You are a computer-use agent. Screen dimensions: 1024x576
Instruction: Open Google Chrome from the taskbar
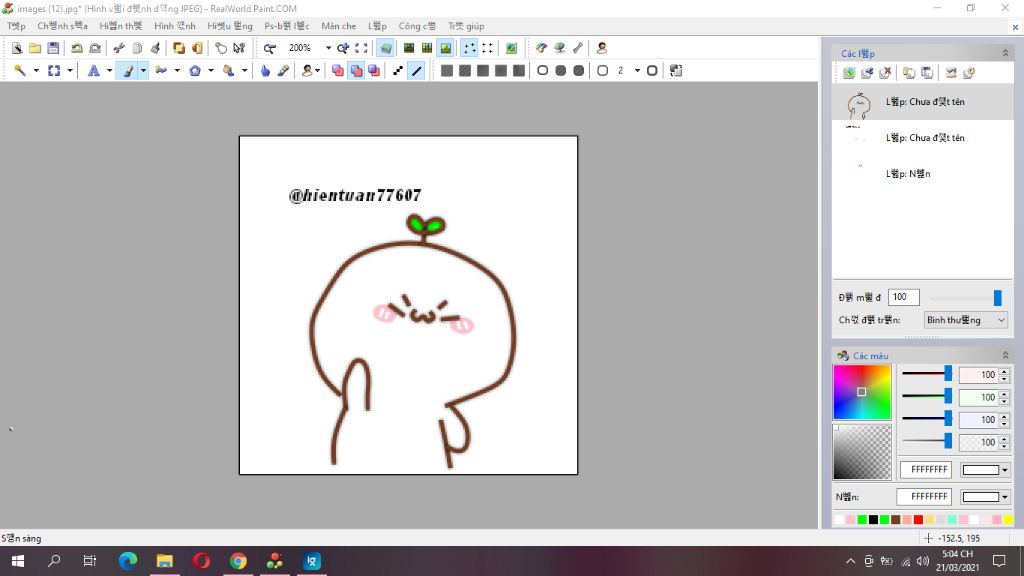pos(238,561)
